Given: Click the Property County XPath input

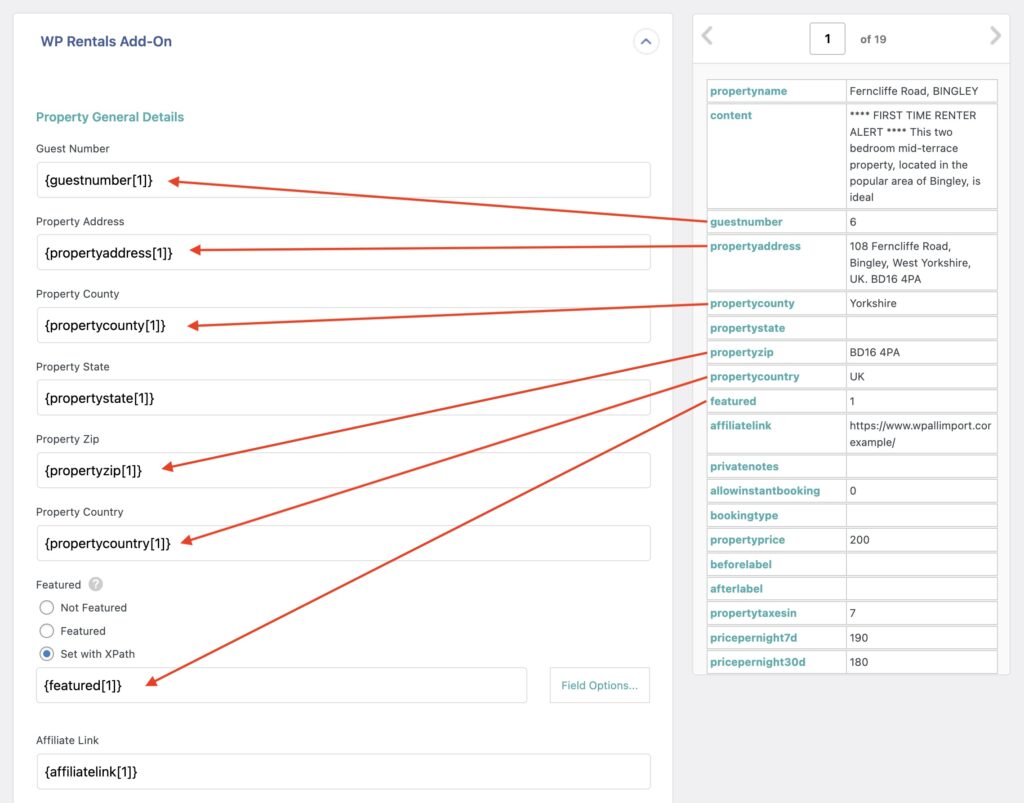Looking at the screenshot, I should (345, 325).
